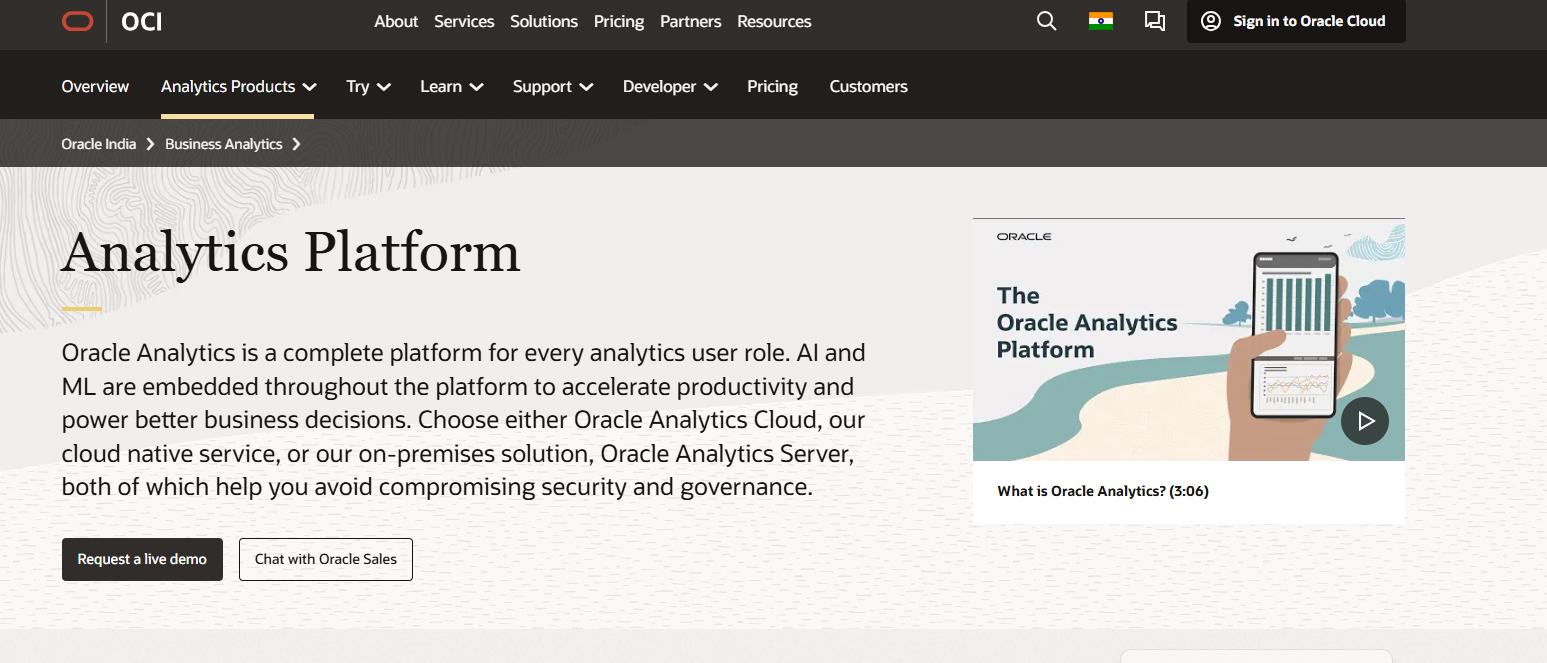Switch to the Overview tab
The image size is (1547, 663).
95,86
